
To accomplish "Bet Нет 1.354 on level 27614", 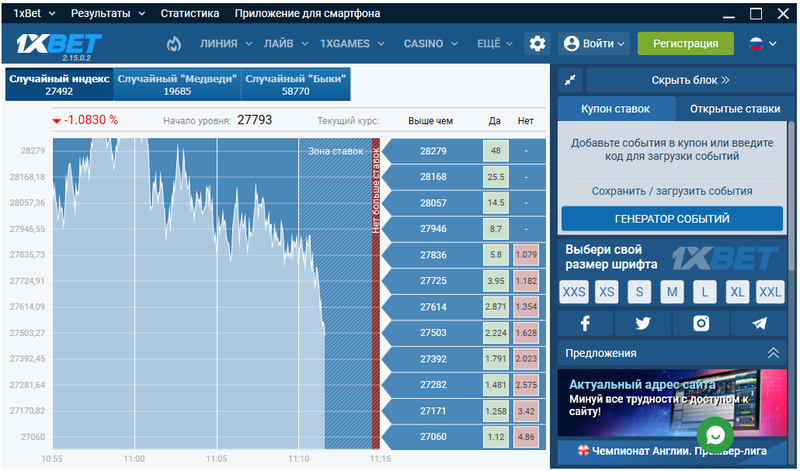I will tap(526, 307).
